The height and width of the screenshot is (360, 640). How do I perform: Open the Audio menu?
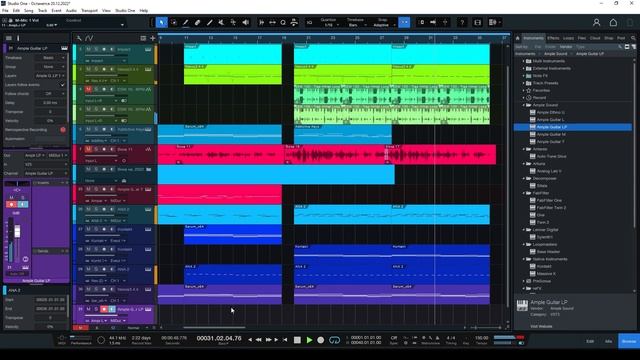71,10
